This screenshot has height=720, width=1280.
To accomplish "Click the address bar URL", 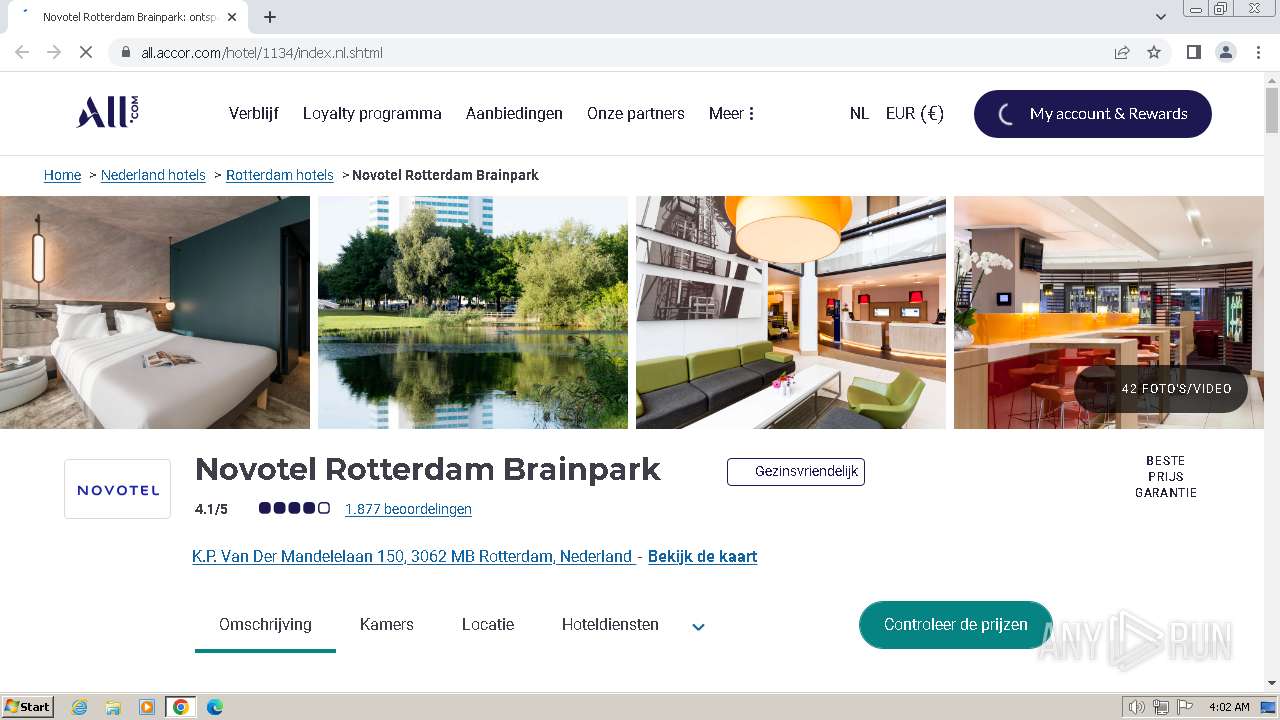I will pyautogui.click(x=262, y=53).
